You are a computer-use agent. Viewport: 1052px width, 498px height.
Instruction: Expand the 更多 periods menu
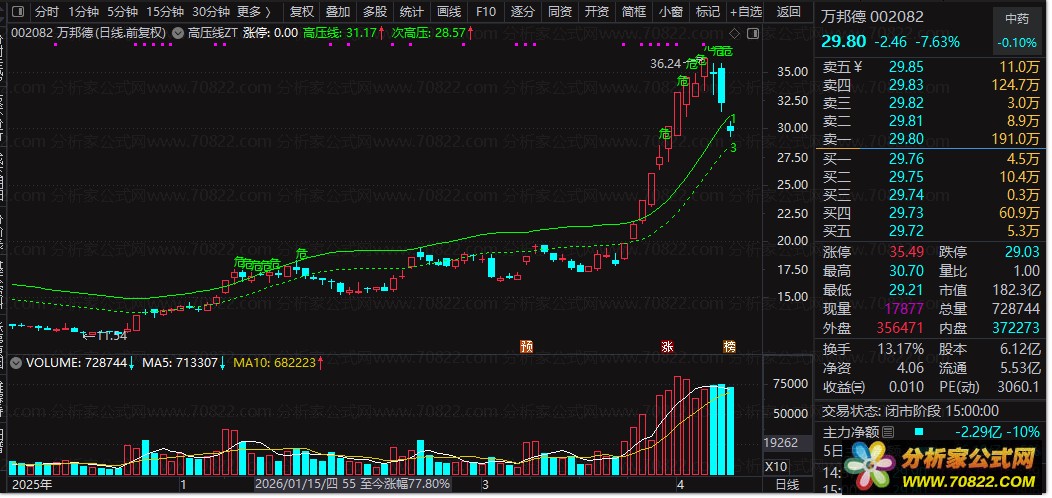click(254, 12)
